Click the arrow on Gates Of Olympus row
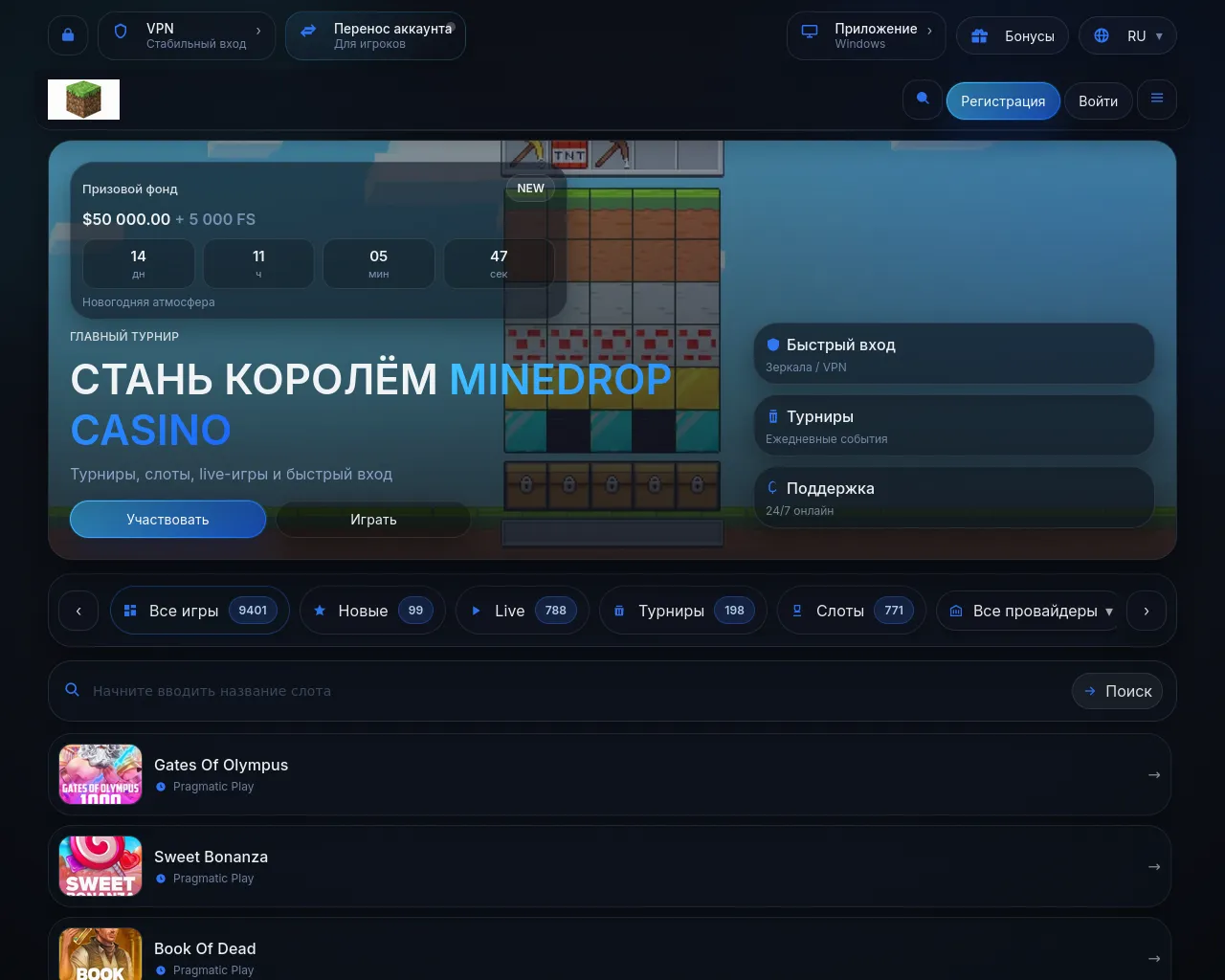The width and height of the screenshot is (1225, 980). [1153, 774]
